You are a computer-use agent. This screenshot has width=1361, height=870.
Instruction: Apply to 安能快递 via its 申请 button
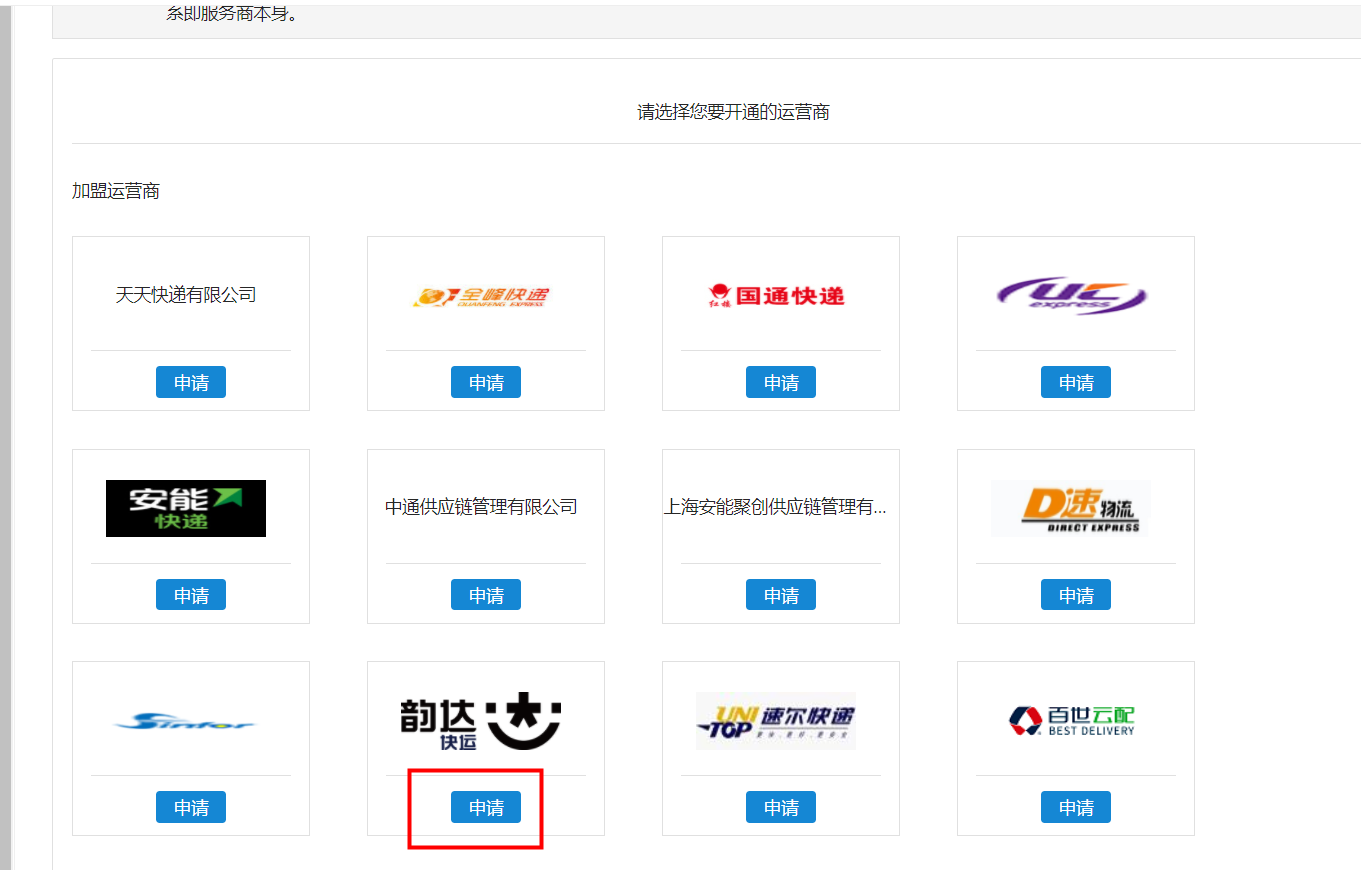(x=191, y=595)
